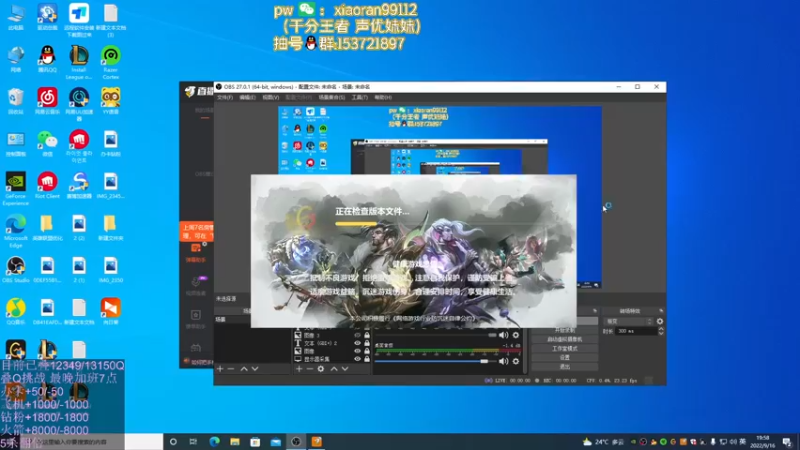Toggle the lock on the 图像 source
800x450 pixels.
click(367, 351)
